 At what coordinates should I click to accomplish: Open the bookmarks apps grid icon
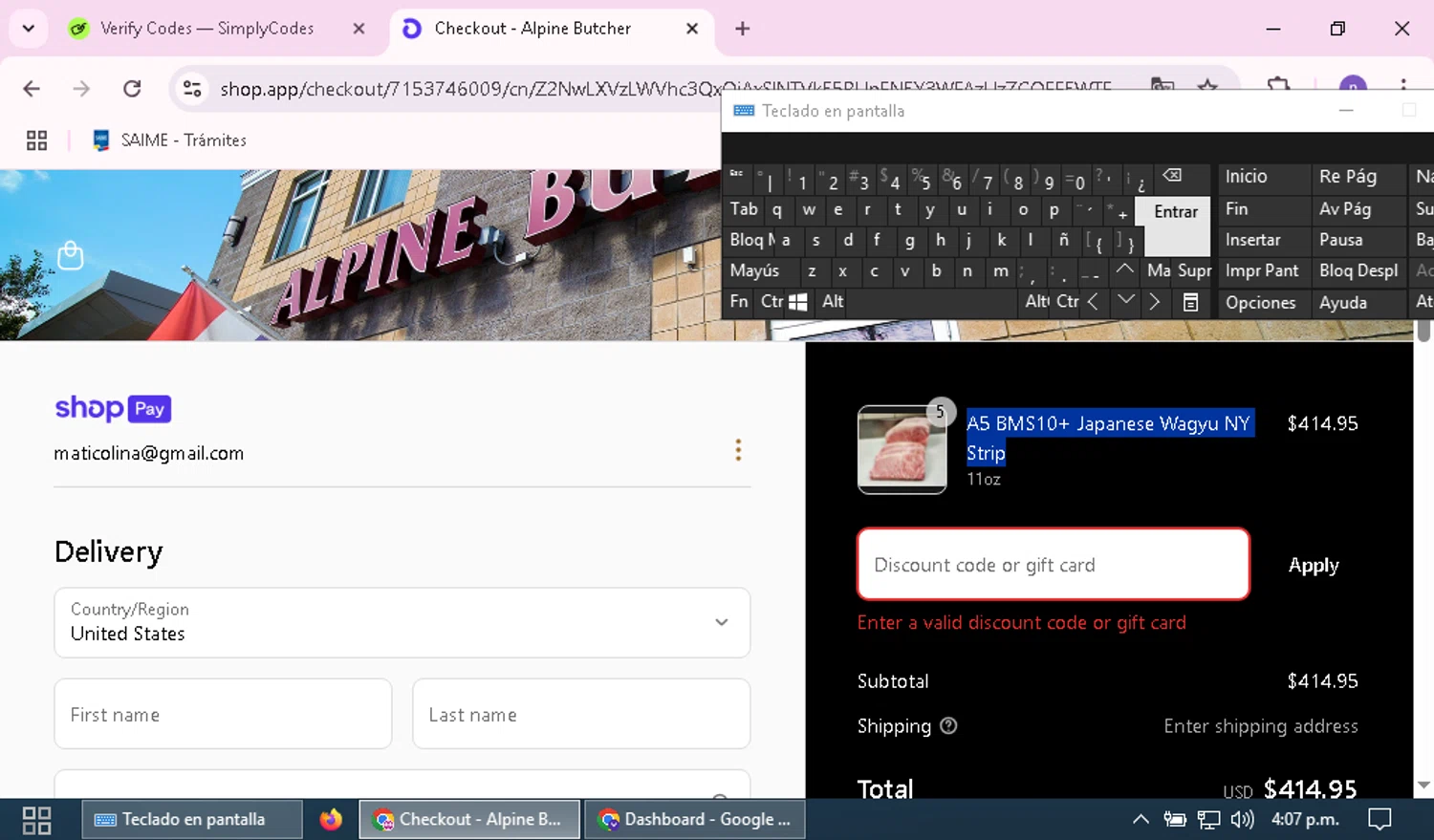[x=36, y=140]
